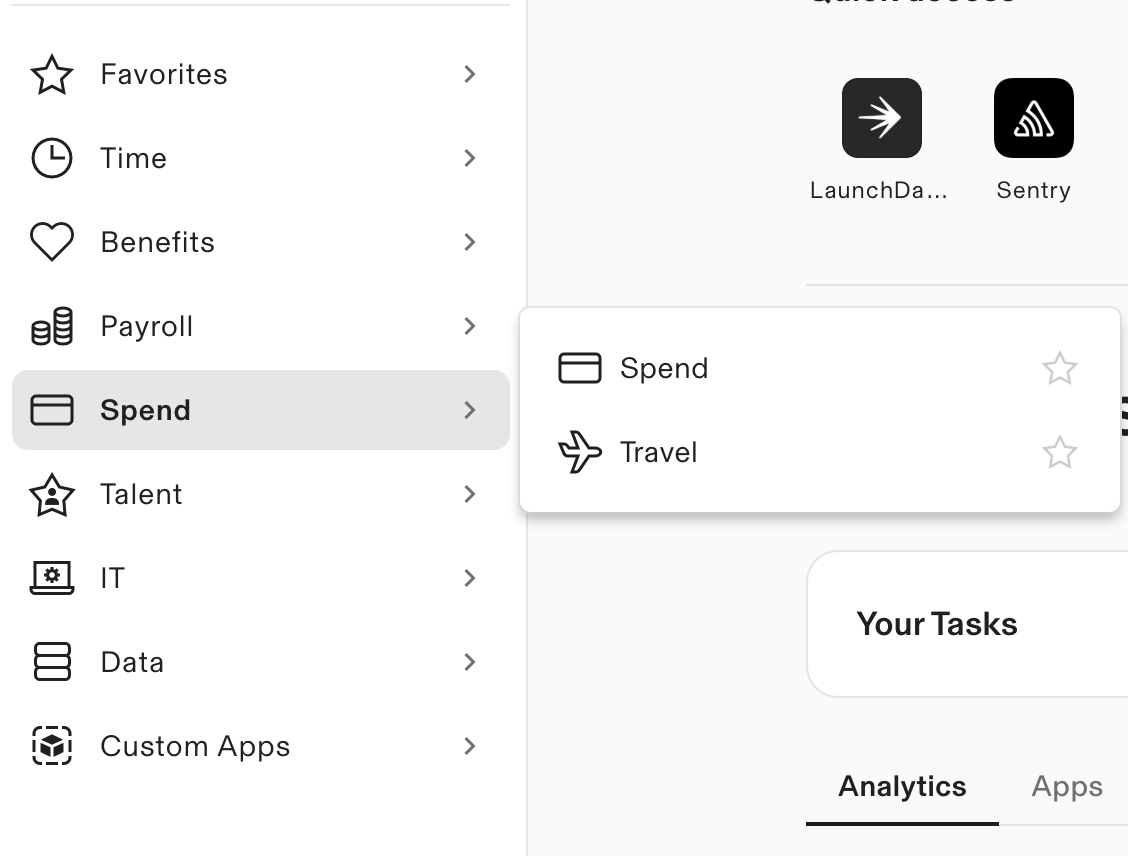Select Travel in the Spend flyout menu
Screen dimensions: 1128x856
(658, 453)
